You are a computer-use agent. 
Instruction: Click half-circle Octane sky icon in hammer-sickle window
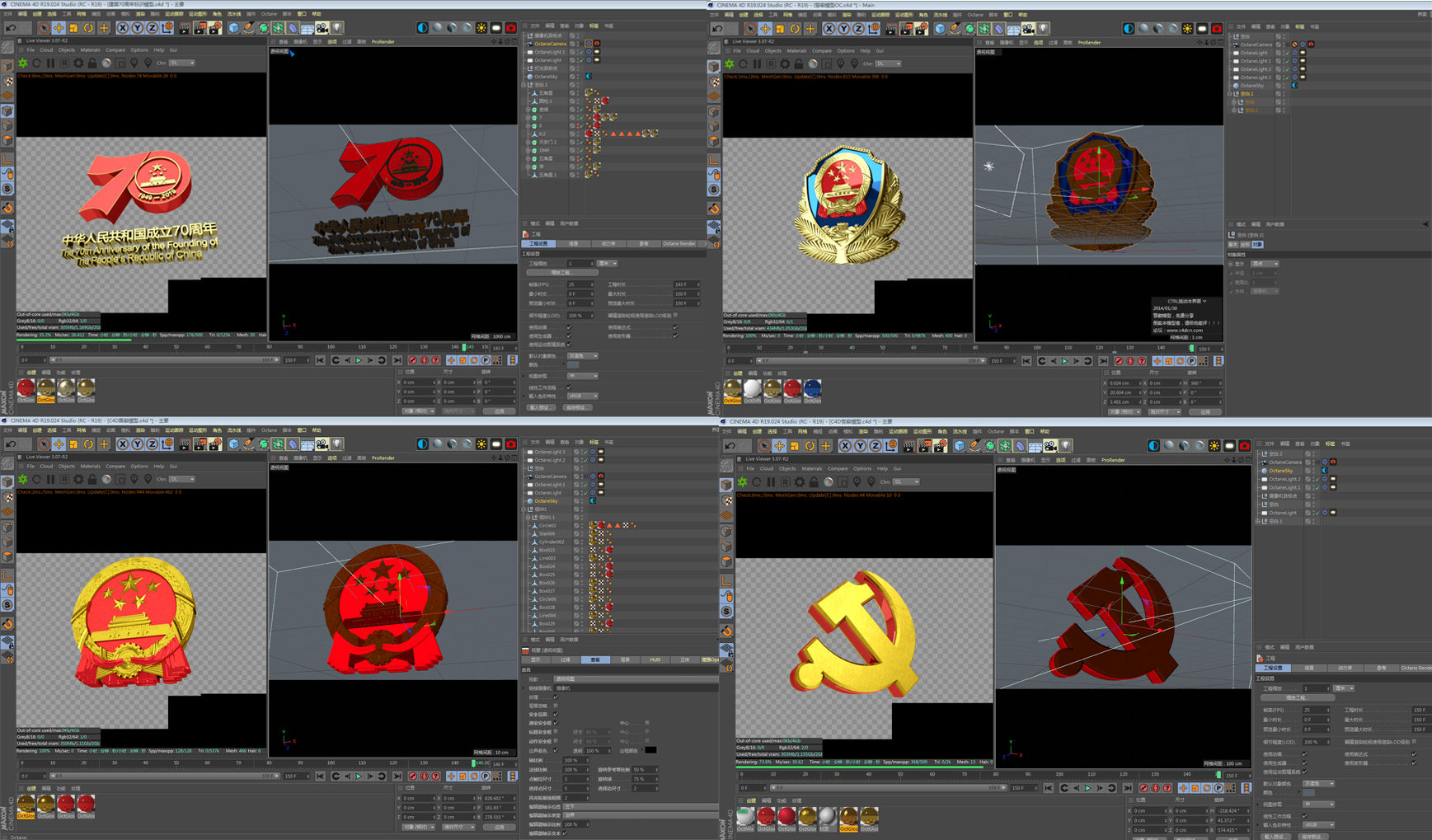[1153, 446]
